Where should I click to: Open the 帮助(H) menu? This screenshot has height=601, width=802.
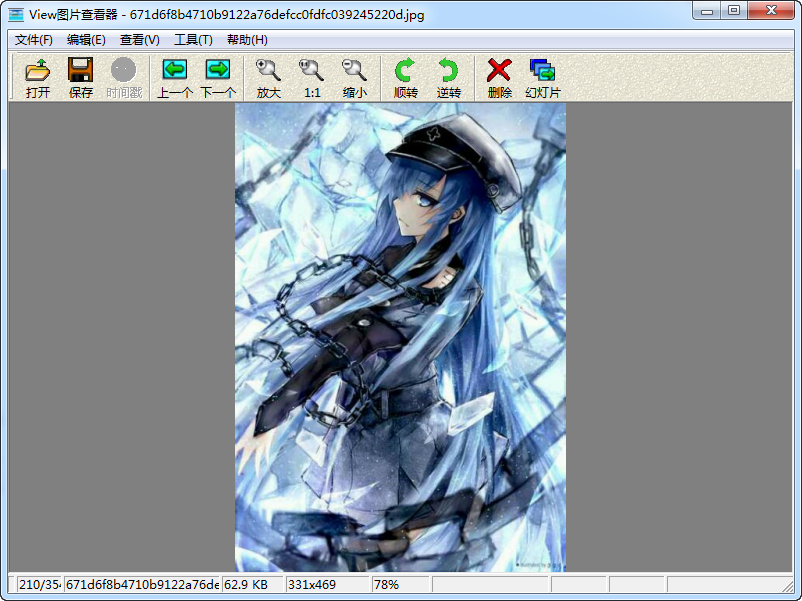tap(247, 40)
